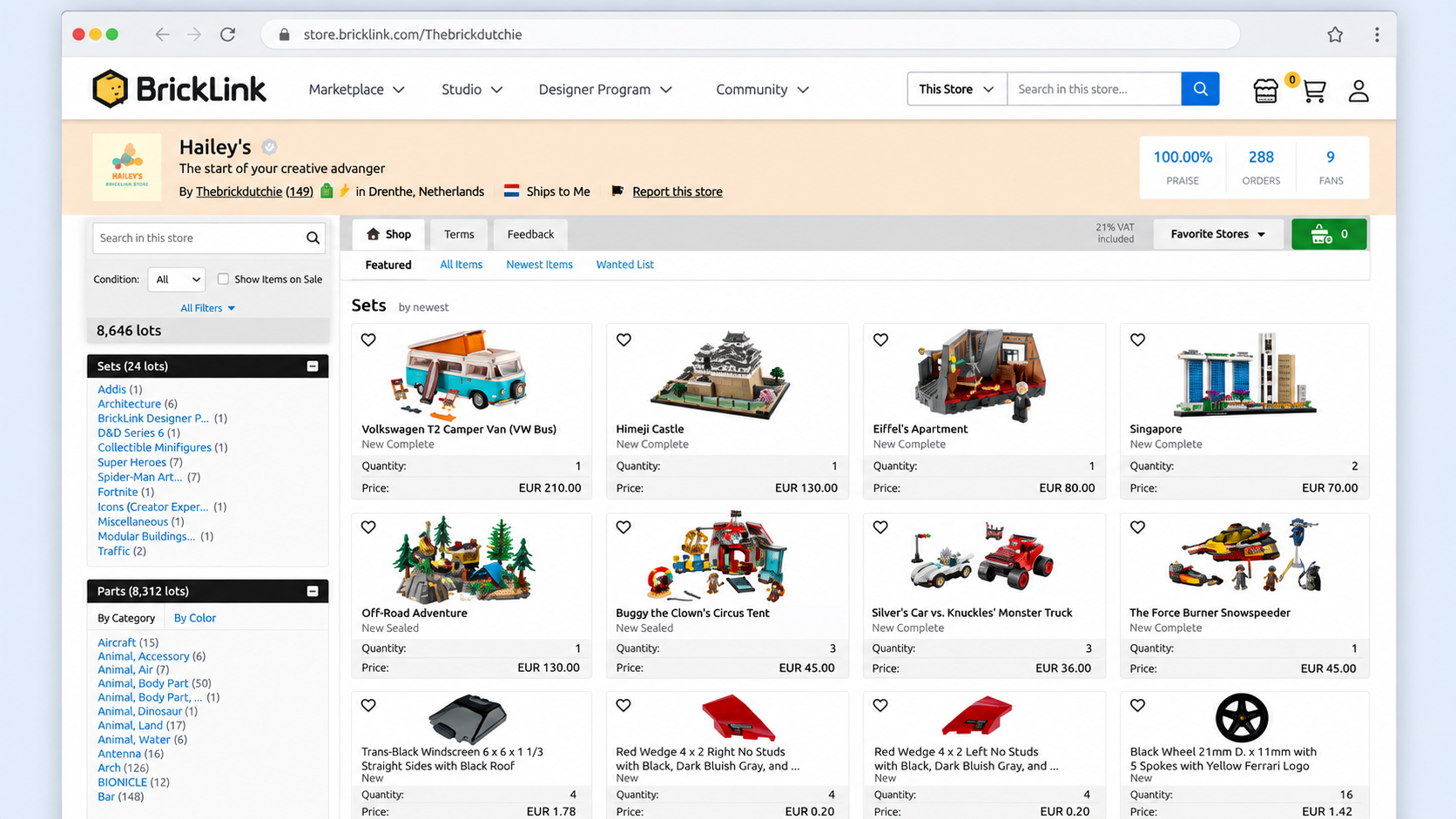Viewport: 1456px width, 819px height.
Task: Favorite the Himeji Castle heart icon
Action: coord(624,340)
